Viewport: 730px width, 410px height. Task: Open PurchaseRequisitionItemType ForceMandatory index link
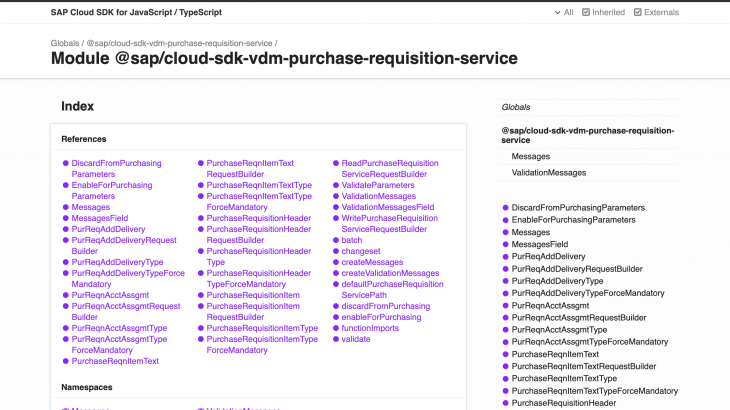click(262, 345)
